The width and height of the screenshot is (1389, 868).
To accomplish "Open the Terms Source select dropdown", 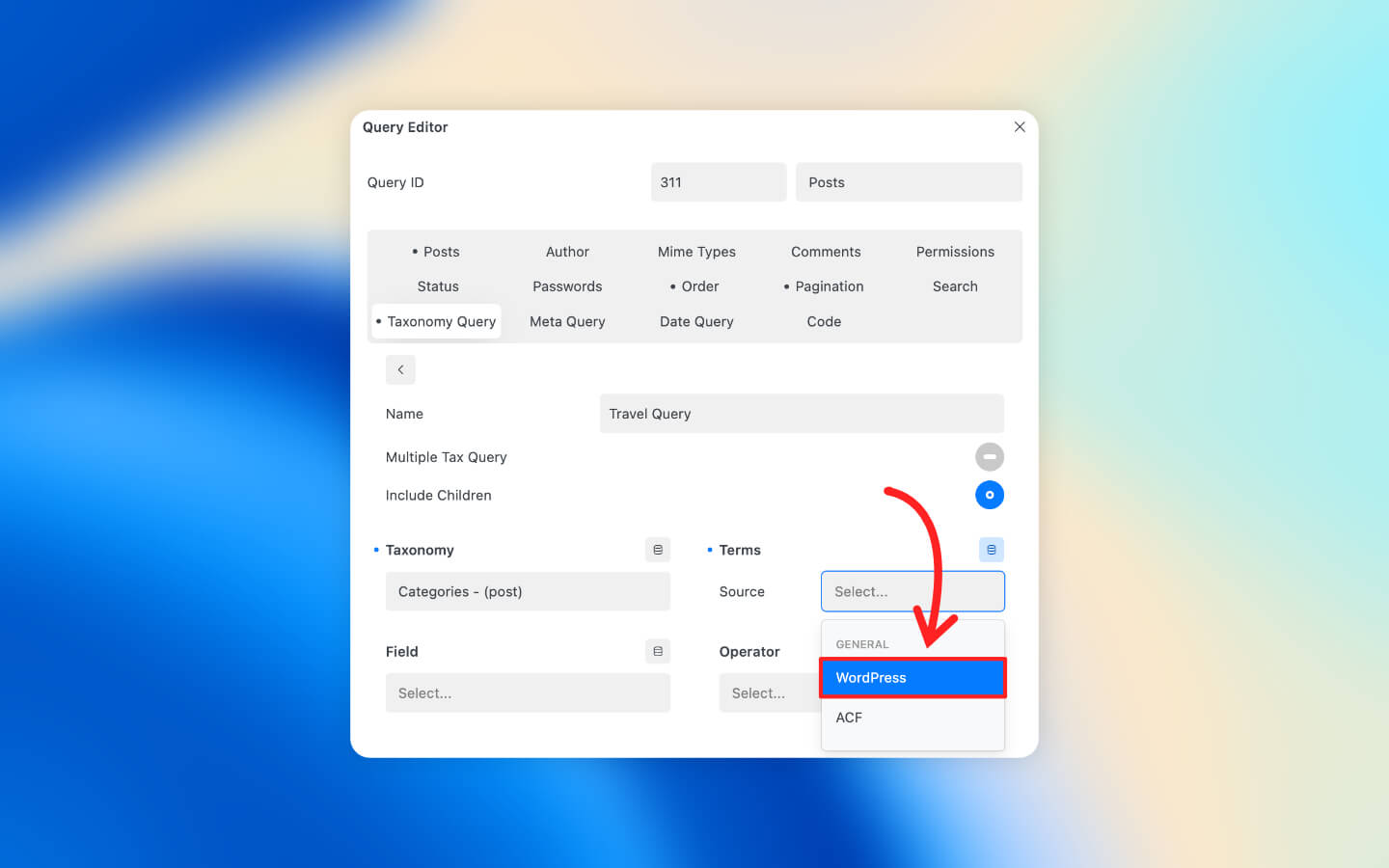I will (x=912, y=591).
